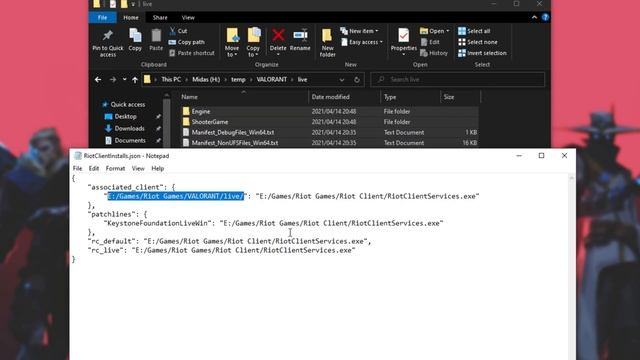Switch to Share ribbon tab
The image size is (640, 360).
160,18
